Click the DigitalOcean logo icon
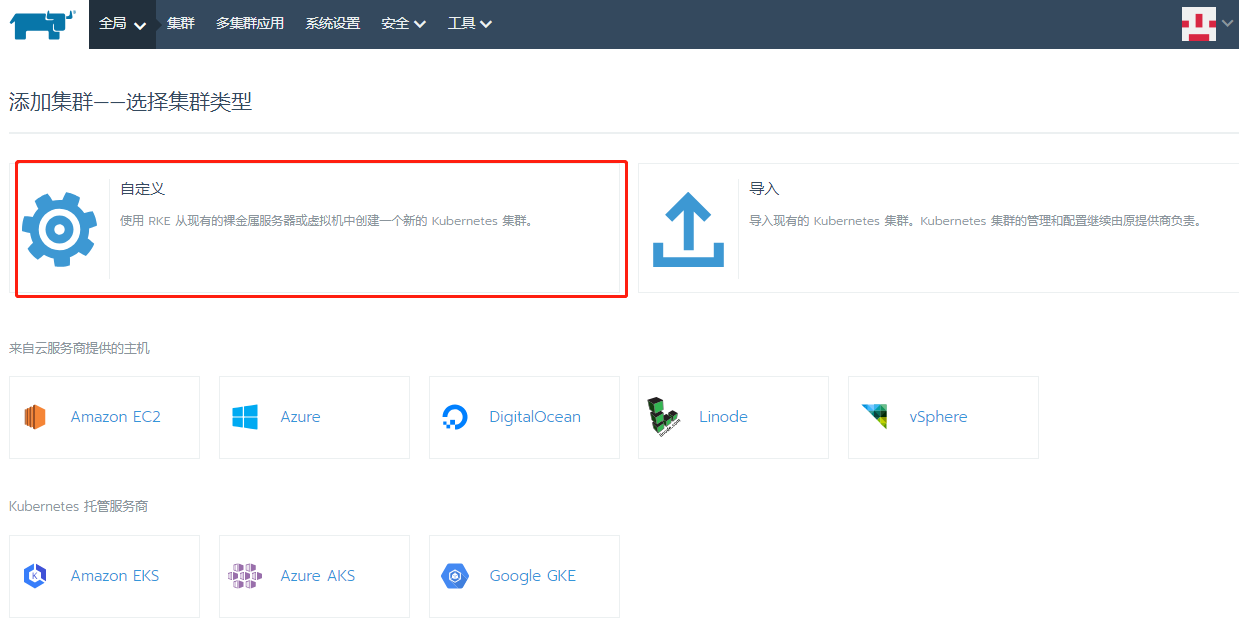The width and height of the screenshot is (1239, 625). pyautogui.click(x=455, y=417)
